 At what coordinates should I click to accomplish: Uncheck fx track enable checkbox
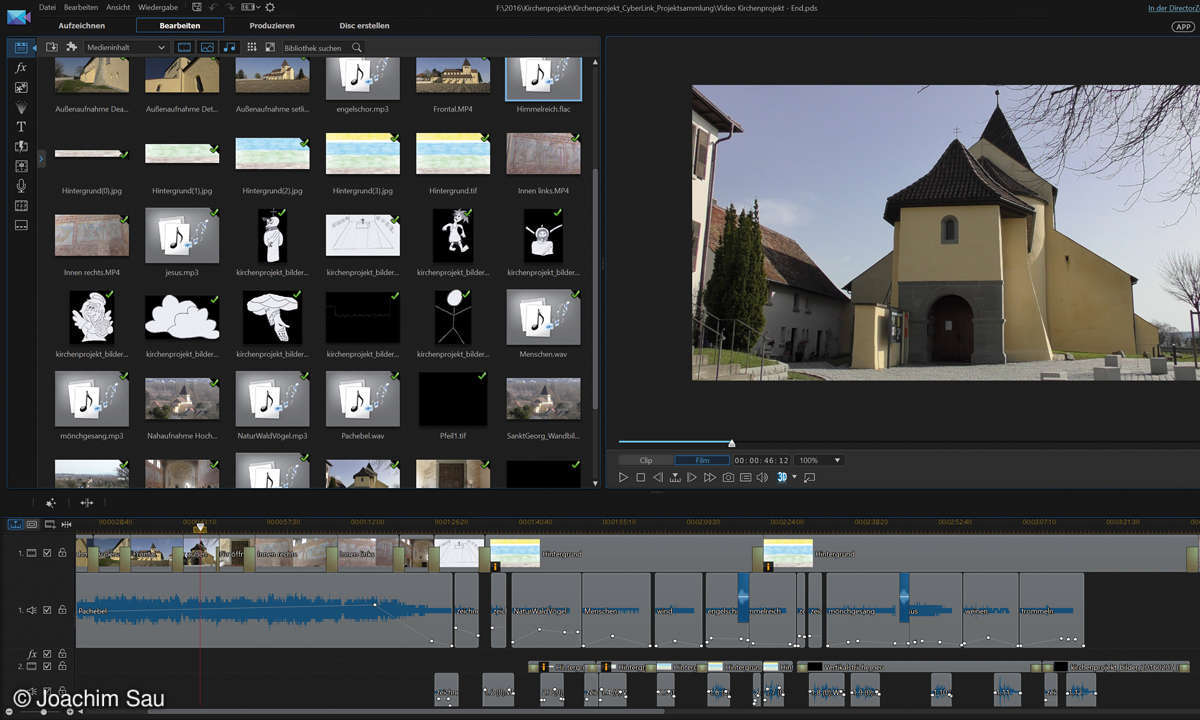point(47,654)
